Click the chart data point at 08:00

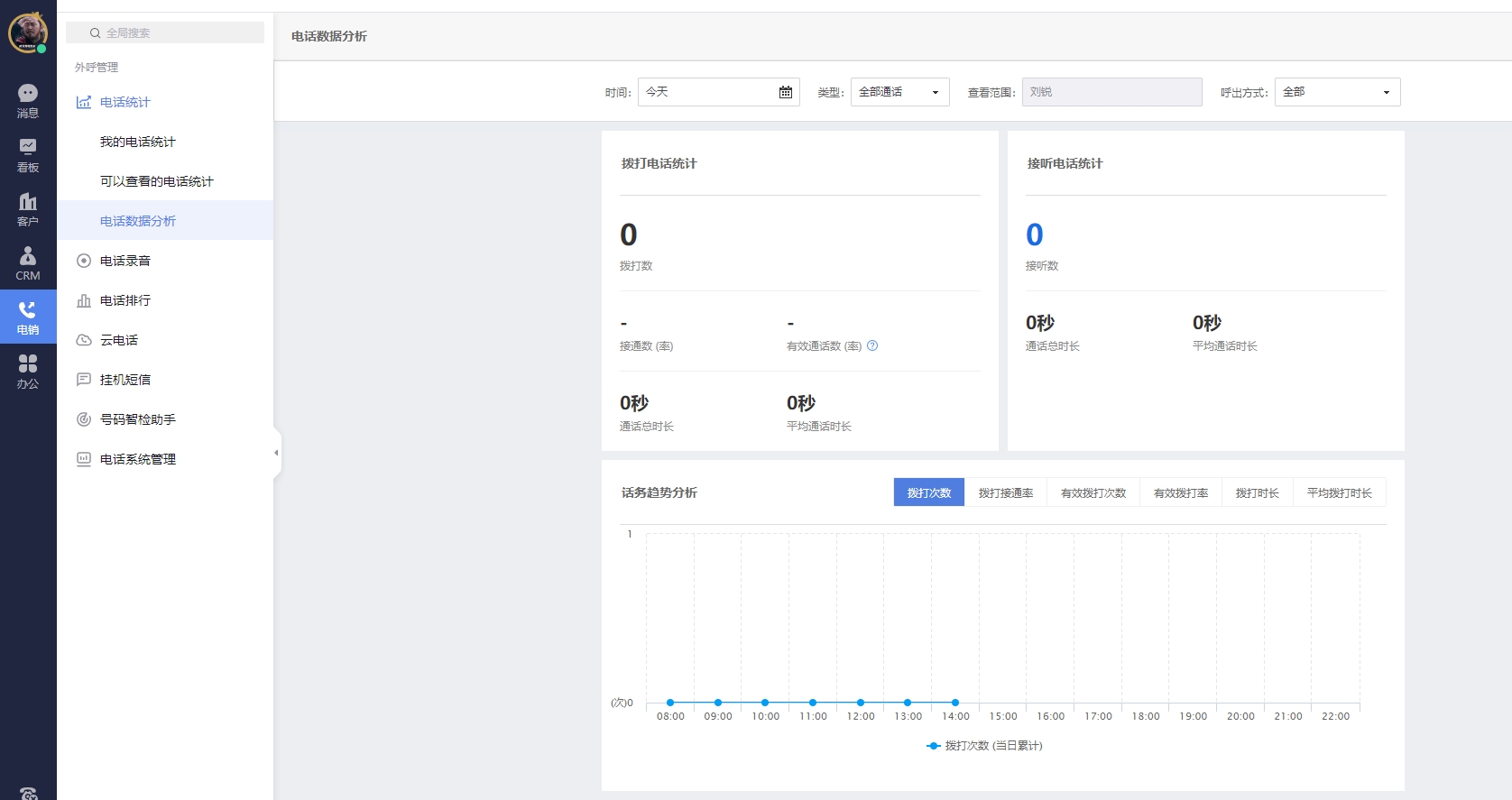point(670,703)
